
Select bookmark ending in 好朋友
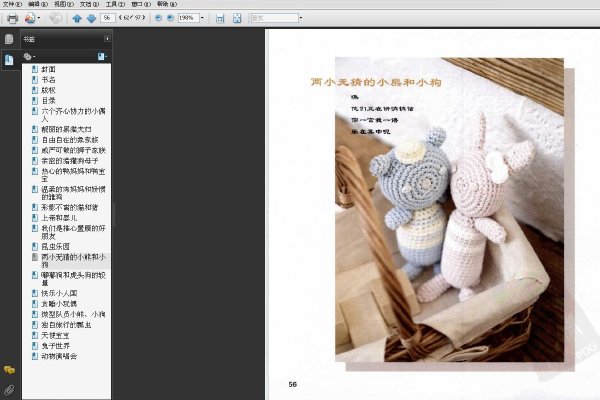point(73,232)
